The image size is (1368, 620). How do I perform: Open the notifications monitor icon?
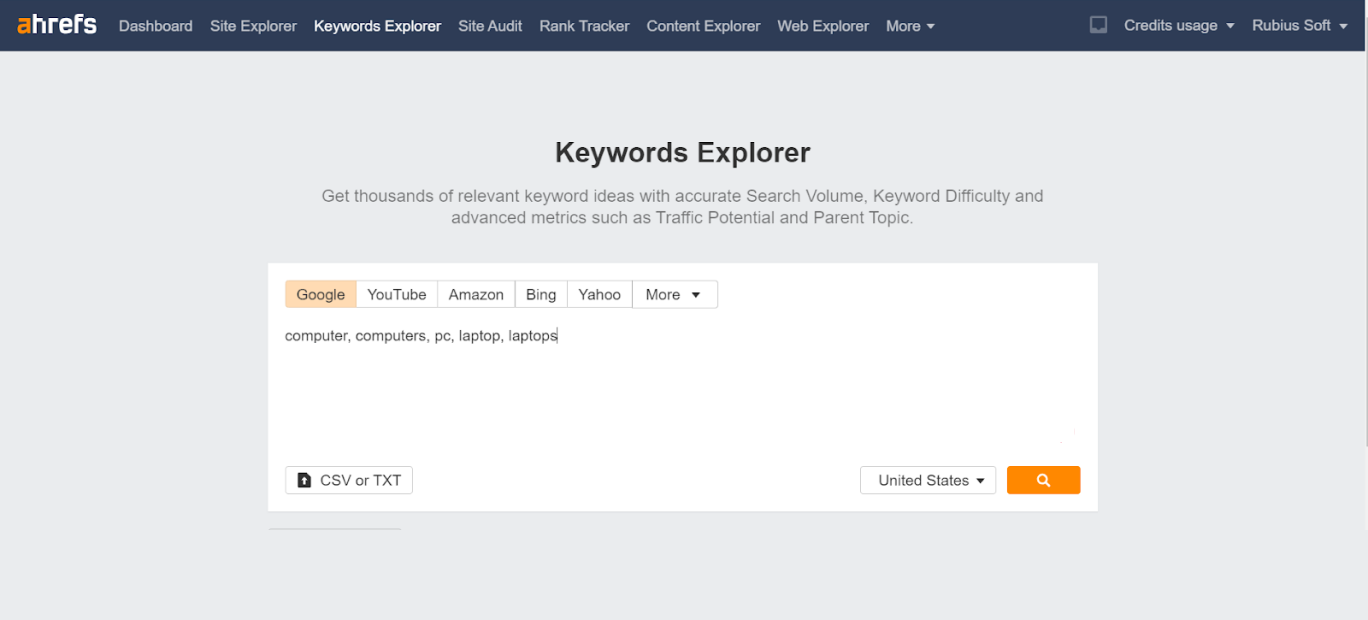1098,25
